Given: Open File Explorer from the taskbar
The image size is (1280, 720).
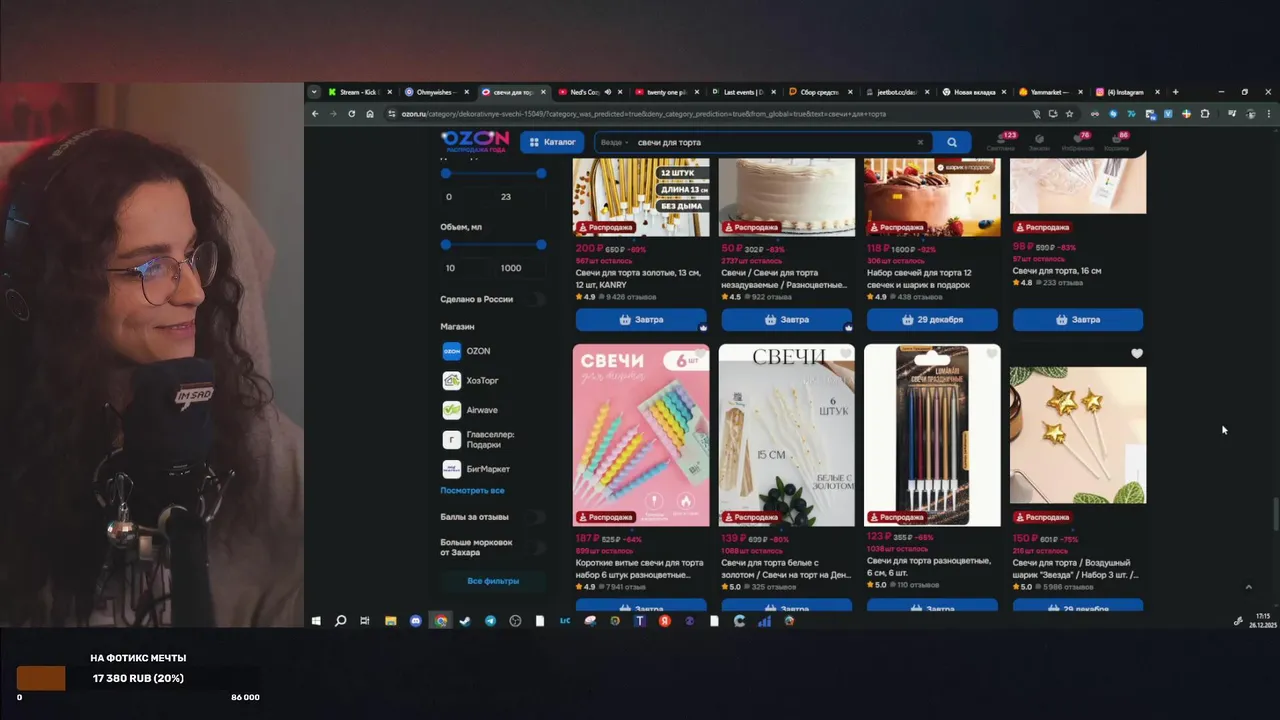Looking at the screenshot, I should 391,621.
